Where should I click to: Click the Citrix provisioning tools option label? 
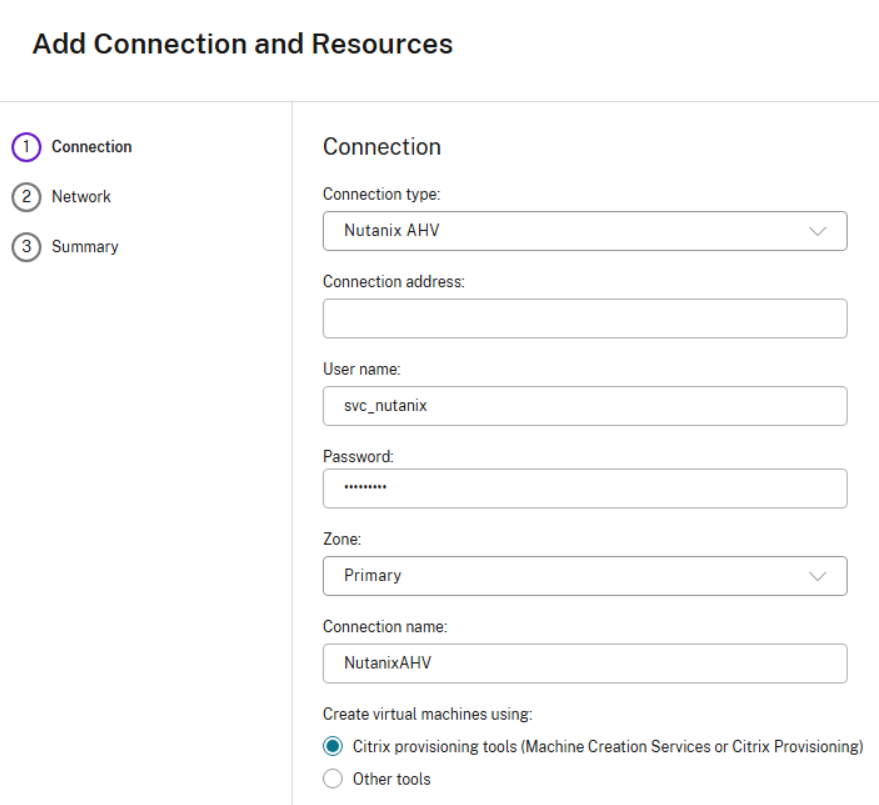coord(607,746)
